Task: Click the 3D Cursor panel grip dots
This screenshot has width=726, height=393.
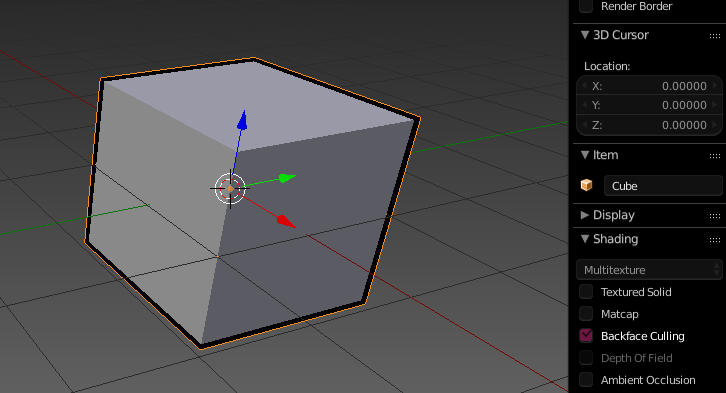Action: click(x=715, y=36)
